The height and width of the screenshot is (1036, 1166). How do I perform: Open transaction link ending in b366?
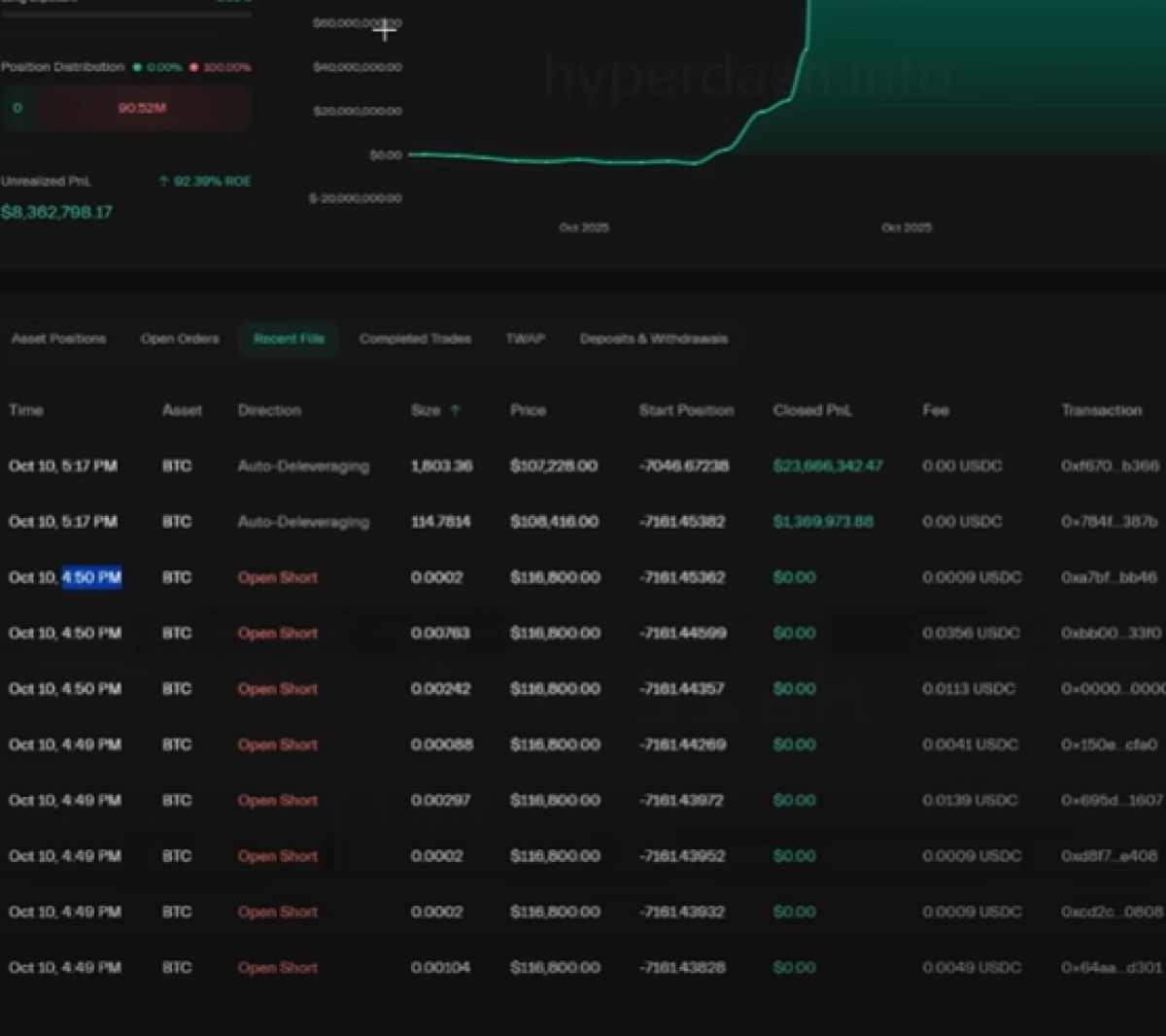click(1109, 466)
